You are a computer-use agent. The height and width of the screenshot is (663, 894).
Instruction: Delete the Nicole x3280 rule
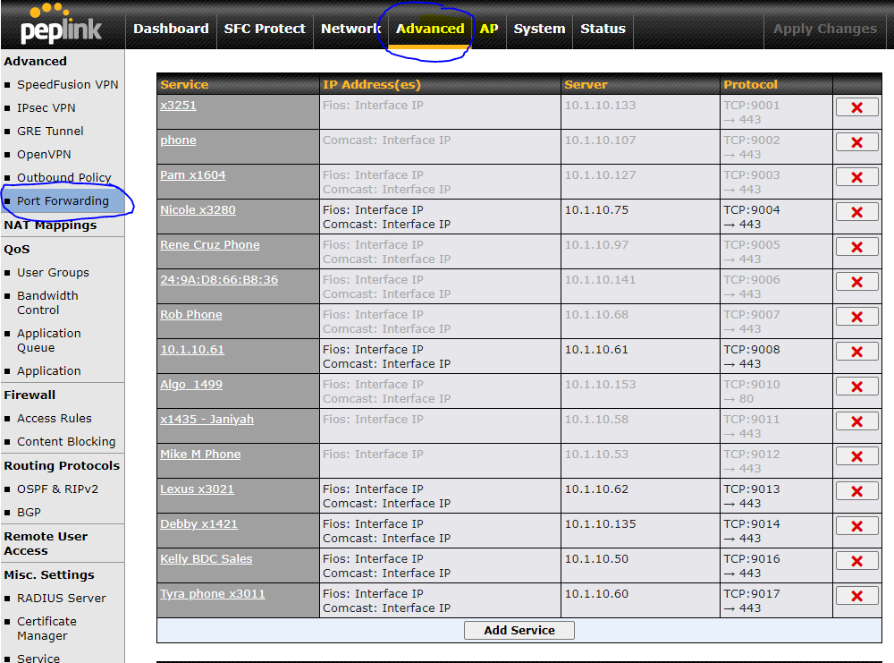click(x=857, y=212)
